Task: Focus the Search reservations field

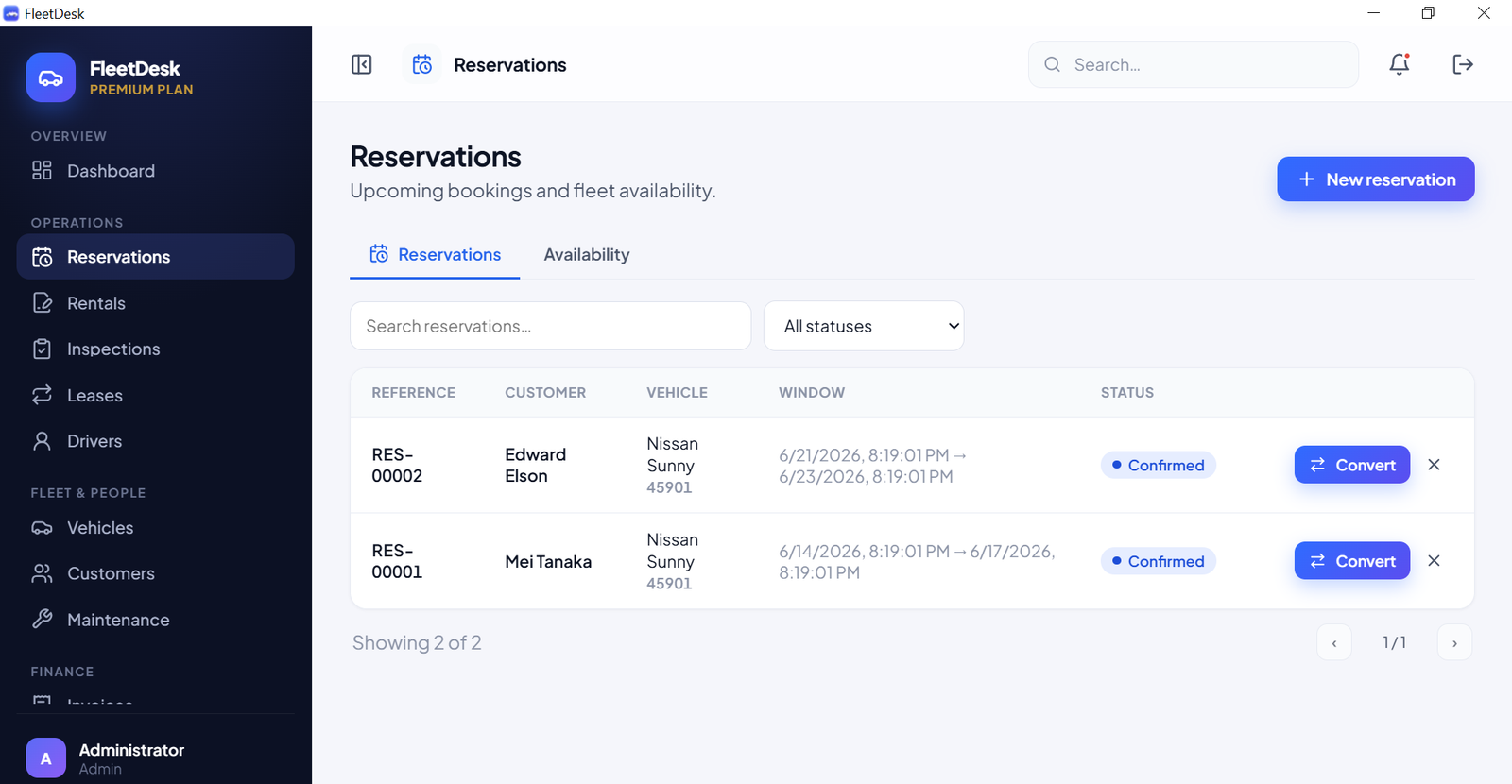Action: click(x=550, y=326)
